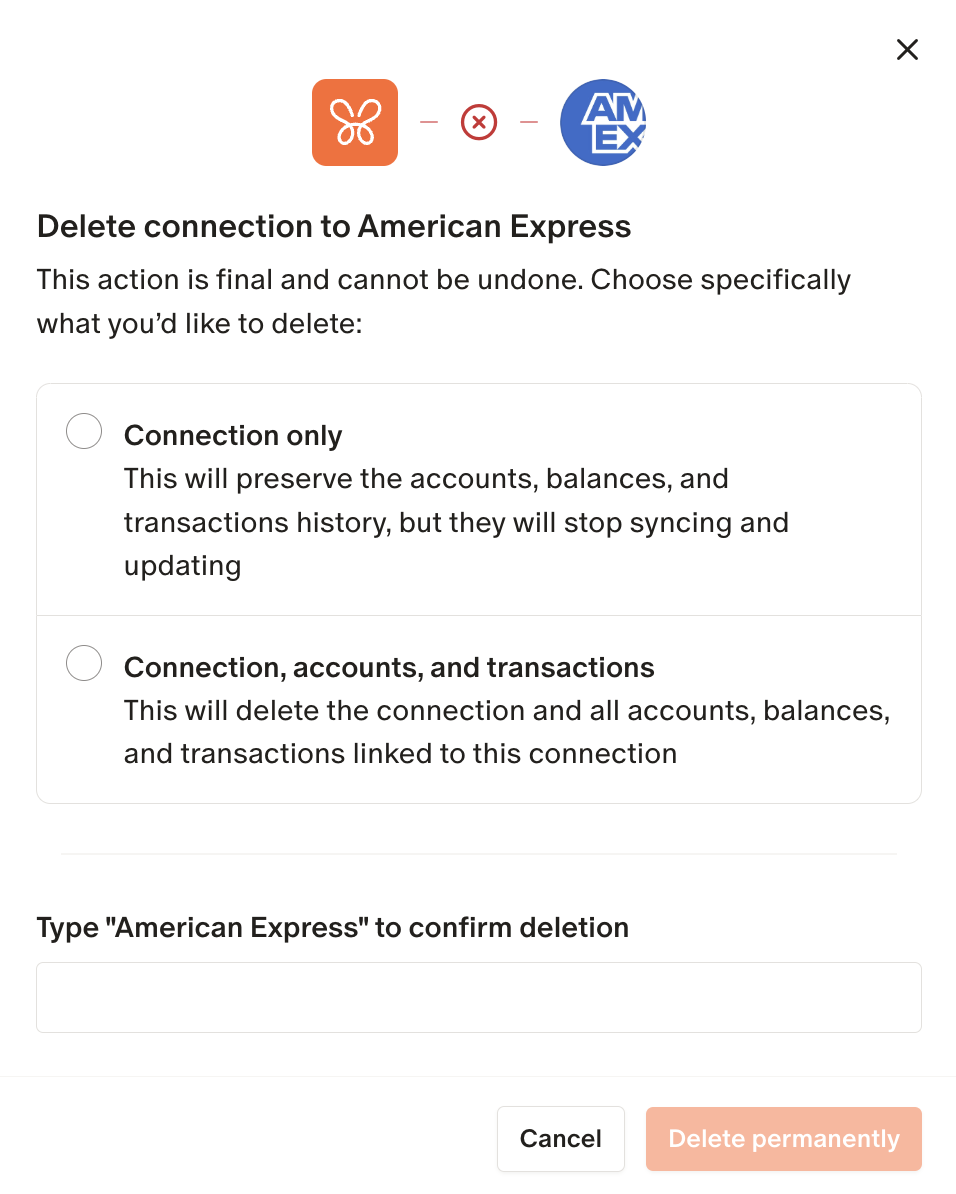Click the "Delete connection to American Express" heading
Viewport: 956px width, 1194px height.
coord(334,227)
